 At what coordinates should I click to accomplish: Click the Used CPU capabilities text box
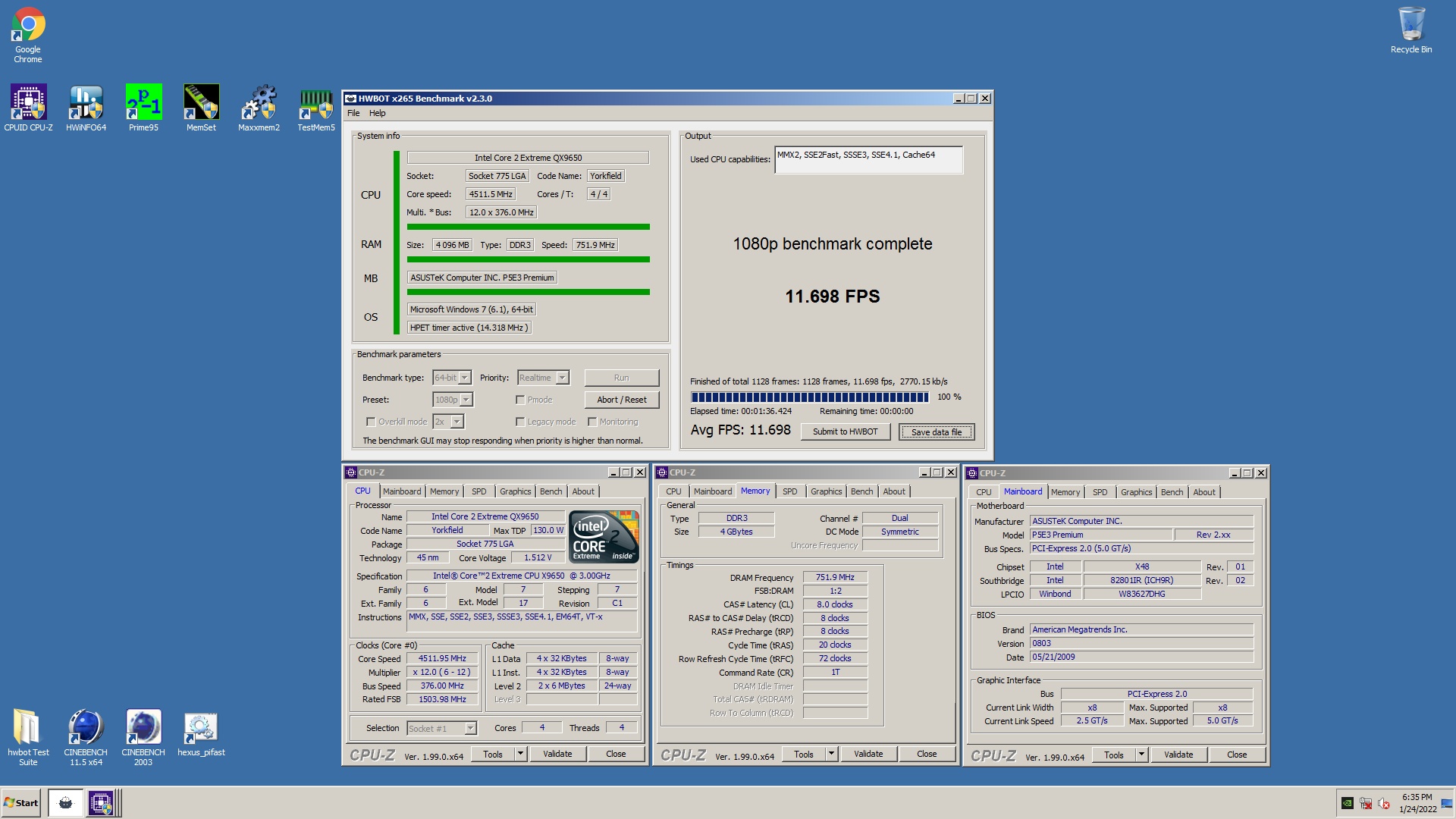[868, 160]
